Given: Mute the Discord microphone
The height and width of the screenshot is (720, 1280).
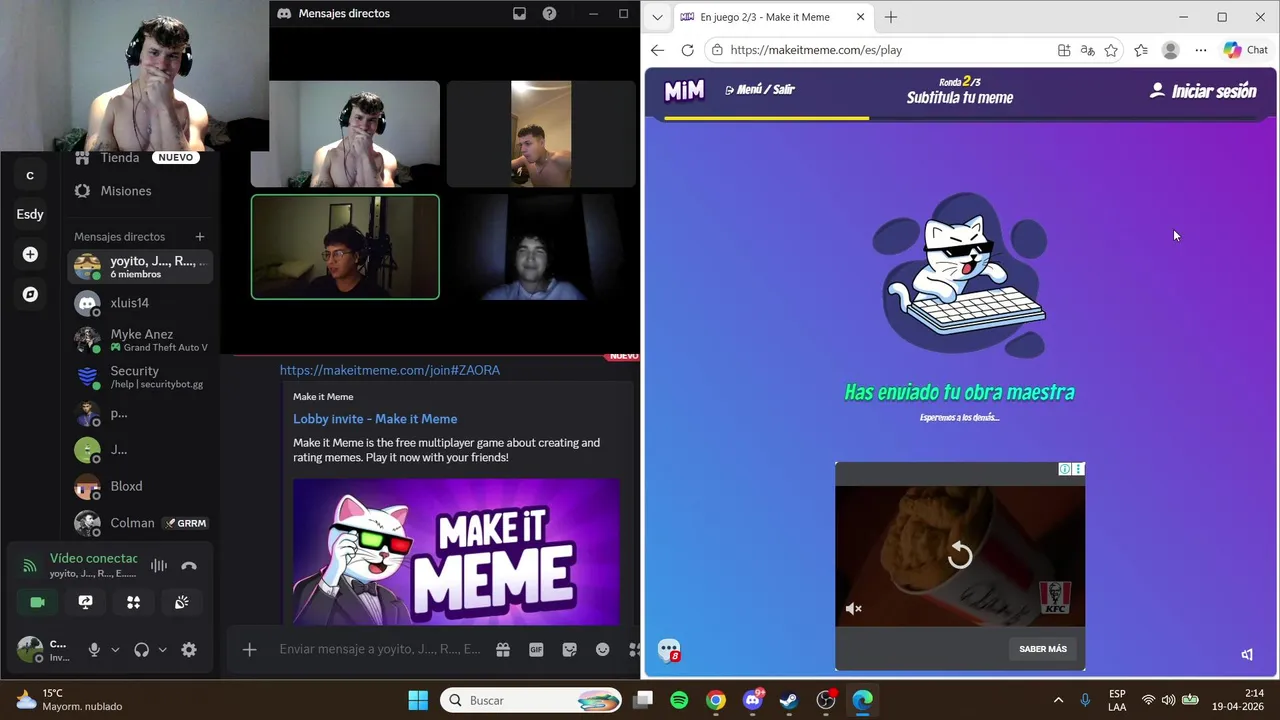Looking at the screenshot, I should coord(94,650).
